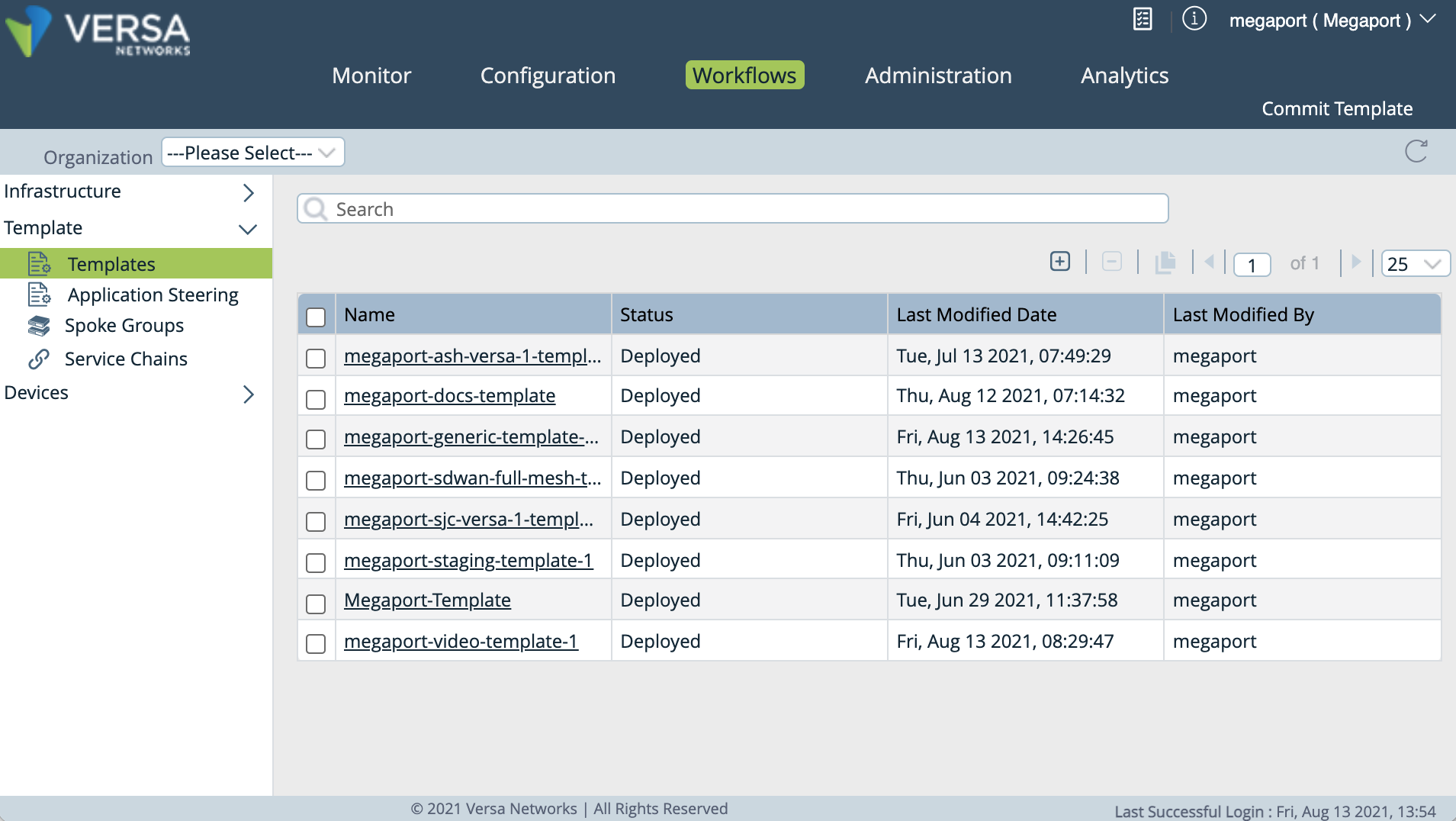Open the megaport-video-template-1 link

[x=461, y=641]
